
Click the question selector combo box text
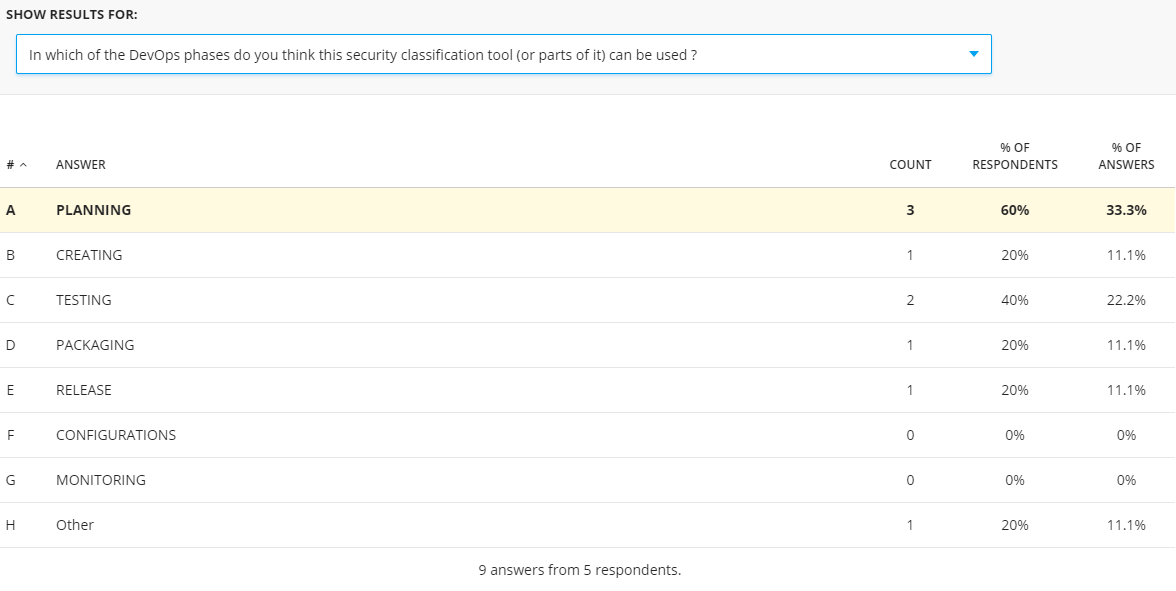[363, 55]
